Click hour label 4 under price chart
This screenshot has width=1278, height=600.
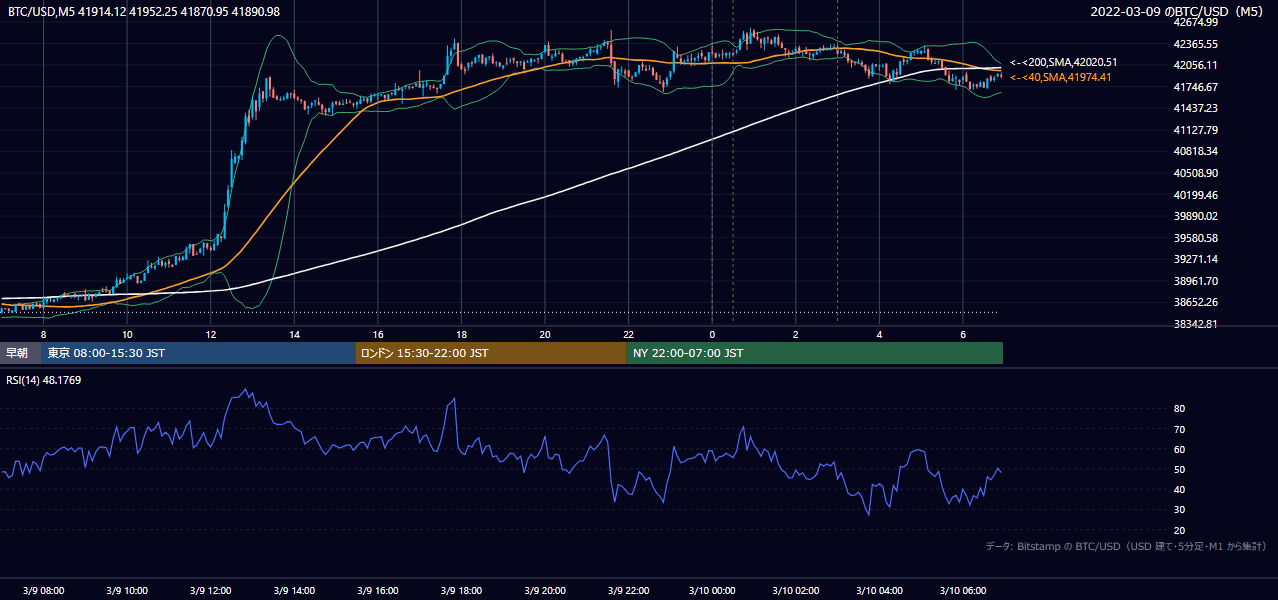[879, 334]
